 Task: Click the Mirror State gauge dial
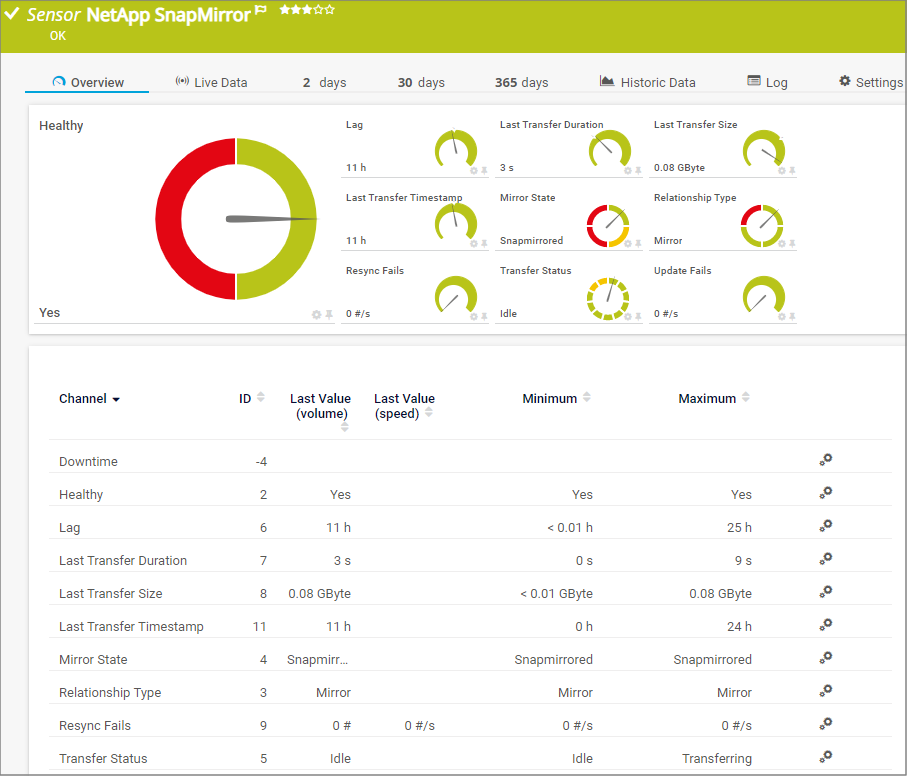coord(607,225)
